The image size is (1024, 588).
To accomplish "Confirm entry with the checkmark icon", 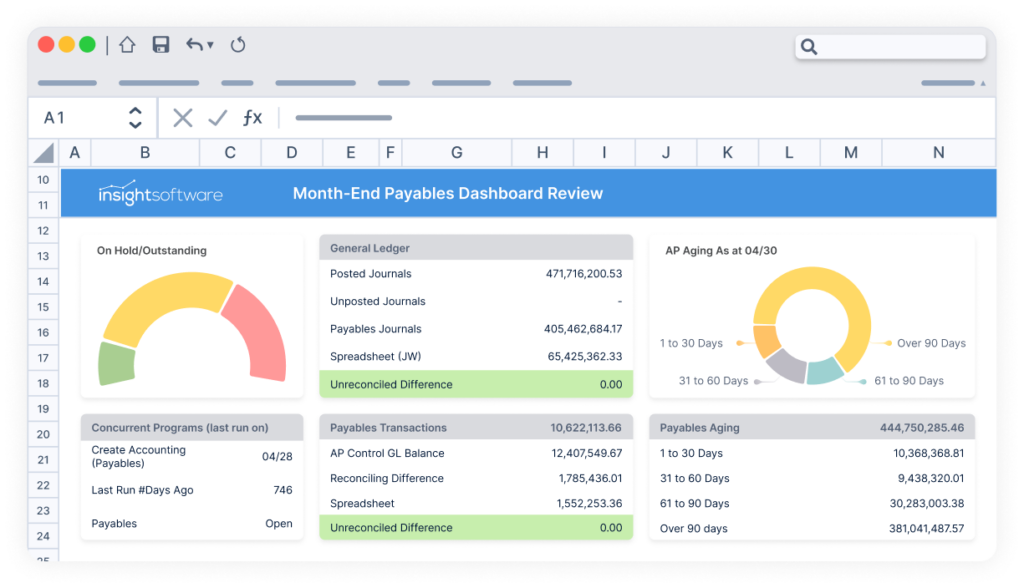I will click(217, 117).
